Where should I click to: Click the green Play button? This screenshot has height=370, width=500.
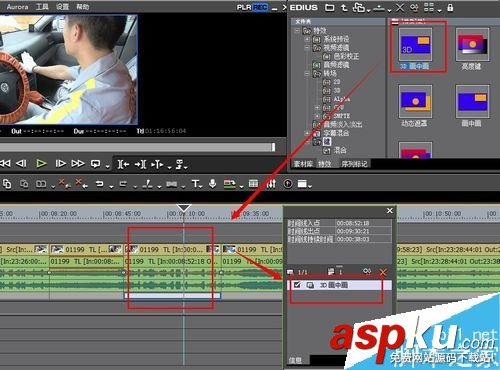click(41, 163)
